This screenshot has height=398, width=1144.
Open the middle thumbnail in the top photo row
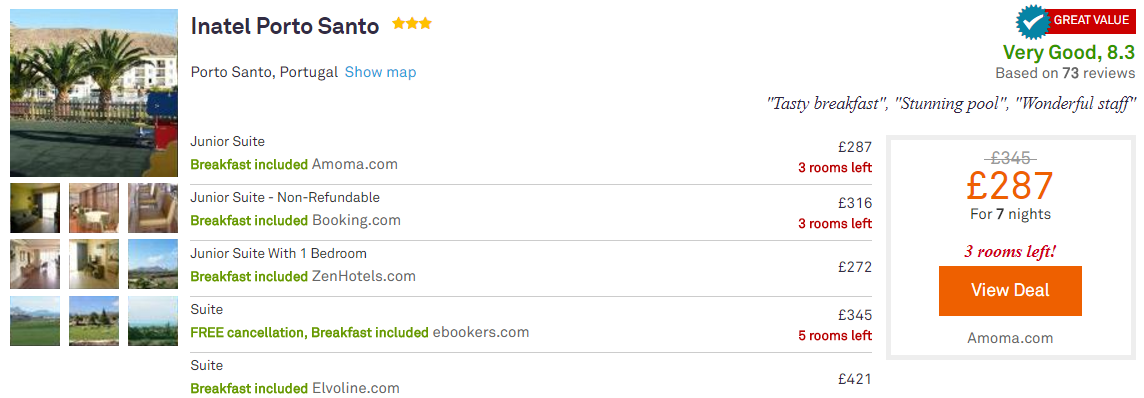coord(94,208)
